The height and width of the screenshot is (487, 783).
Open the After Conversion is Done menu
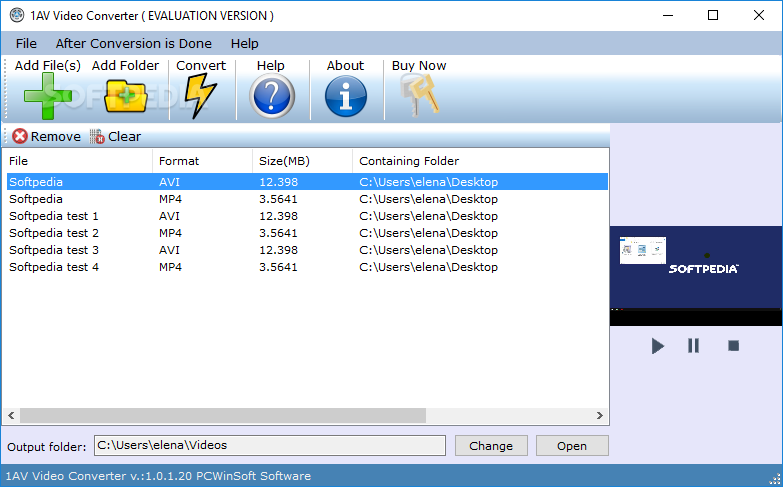[133, 43]
